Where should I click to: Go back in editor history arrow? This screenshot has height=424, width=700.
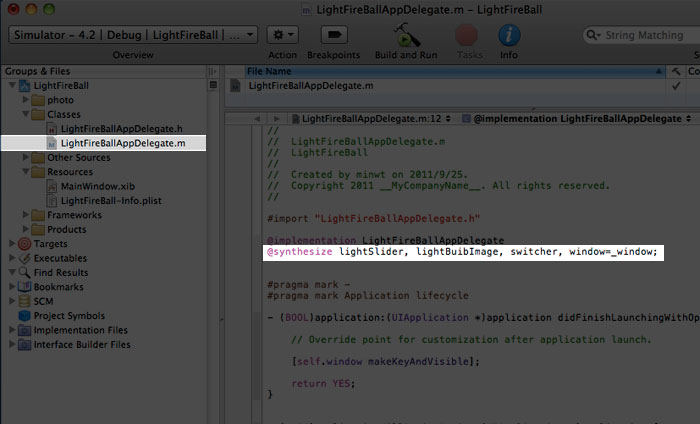click(x=257, y=119)
